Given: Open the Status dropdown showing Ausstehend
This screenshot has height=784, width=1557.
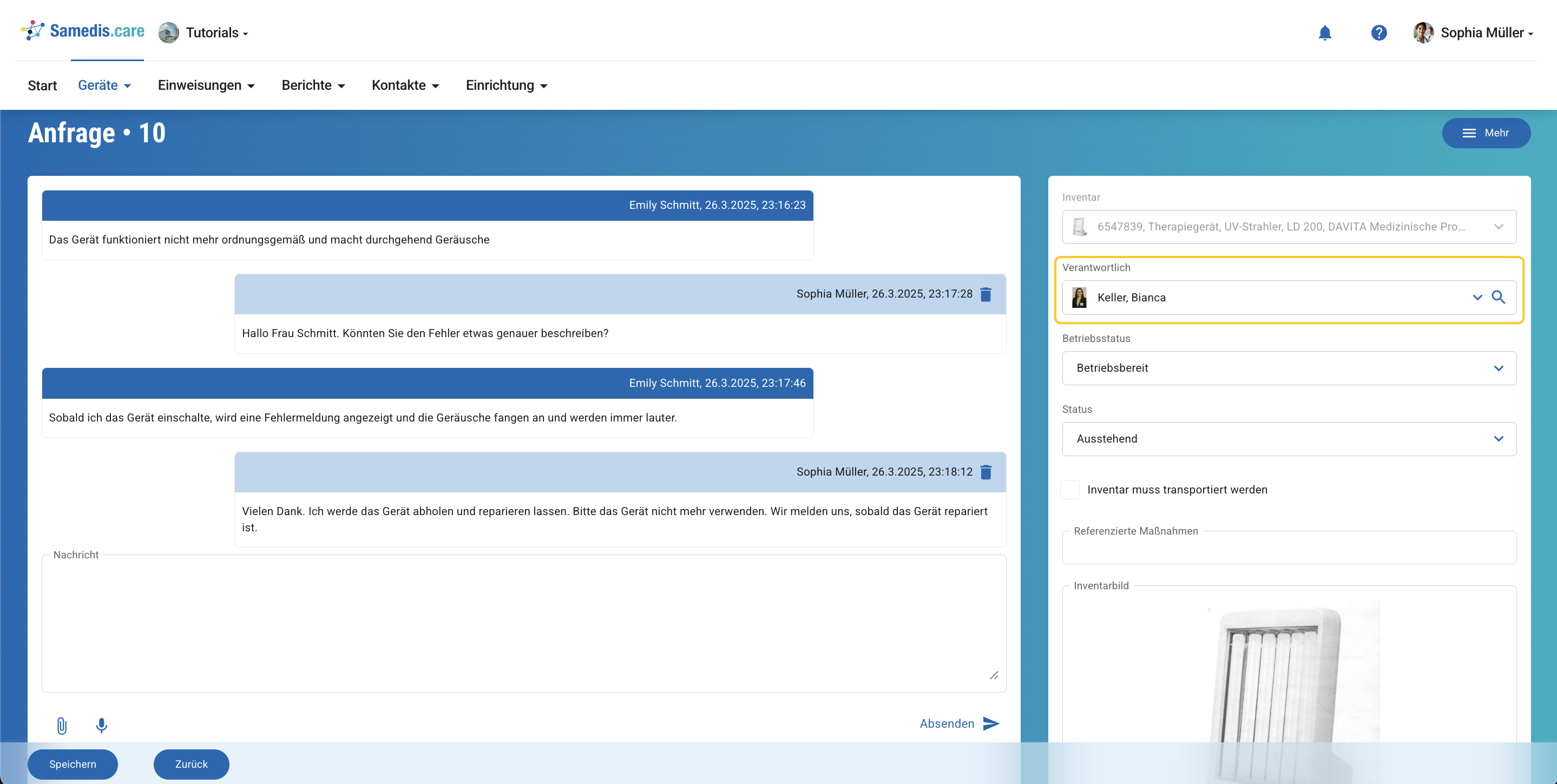Looking at the screenshot, I should pos(1498,439).
